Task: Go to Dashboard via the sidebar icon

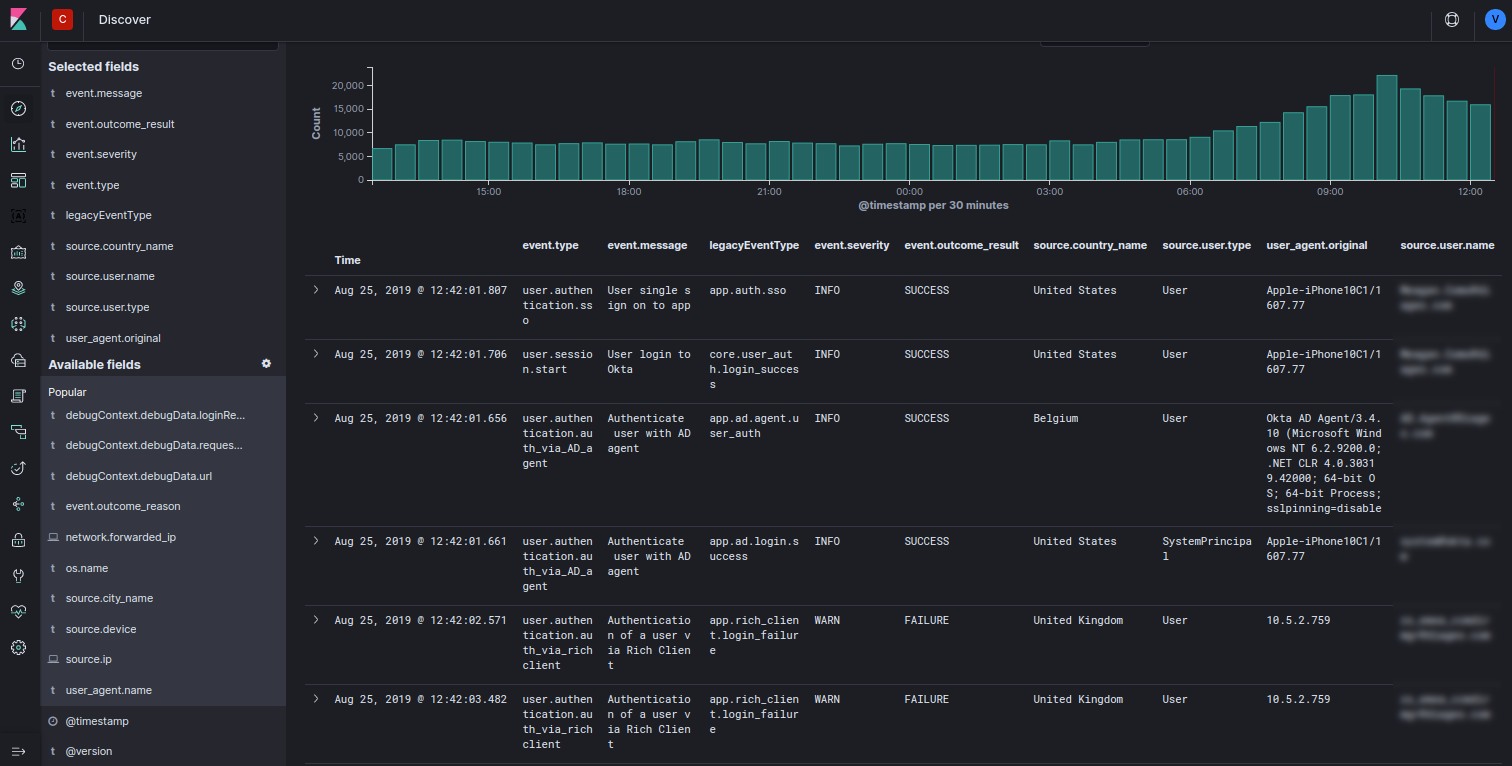Action: point(18,180)
